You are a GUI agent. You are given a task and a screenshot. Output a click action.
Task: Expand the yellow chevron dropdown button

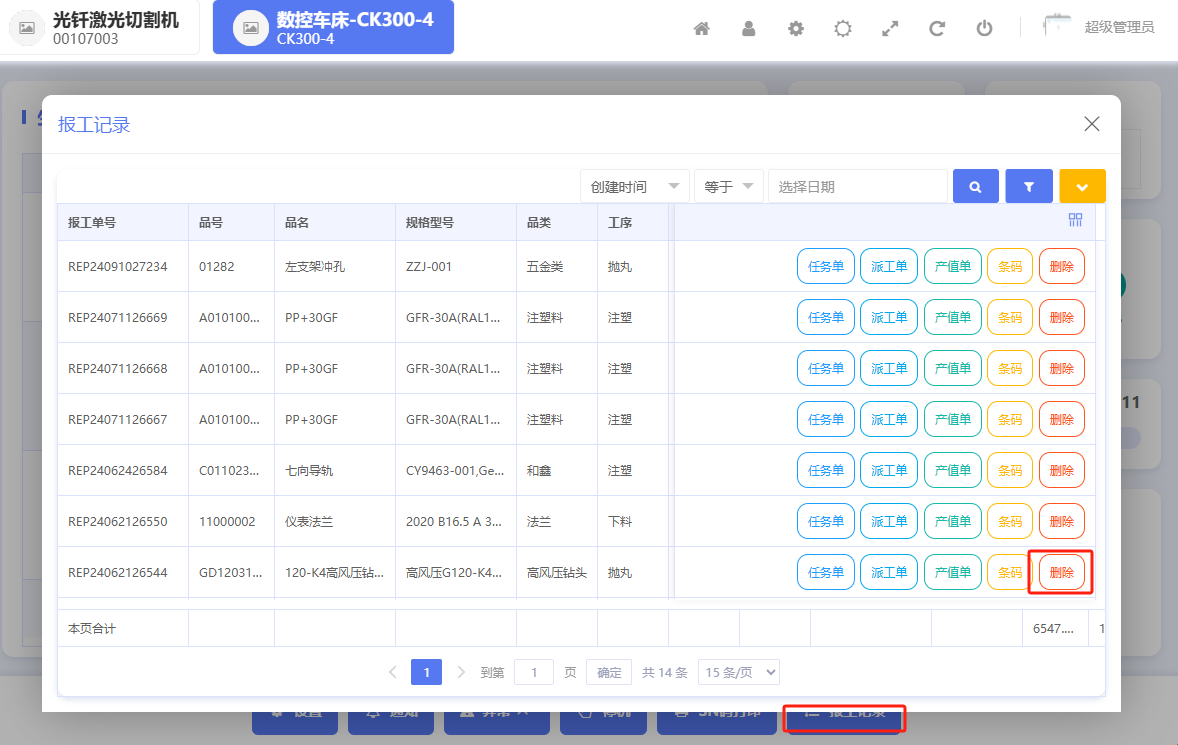(1082, 186)
